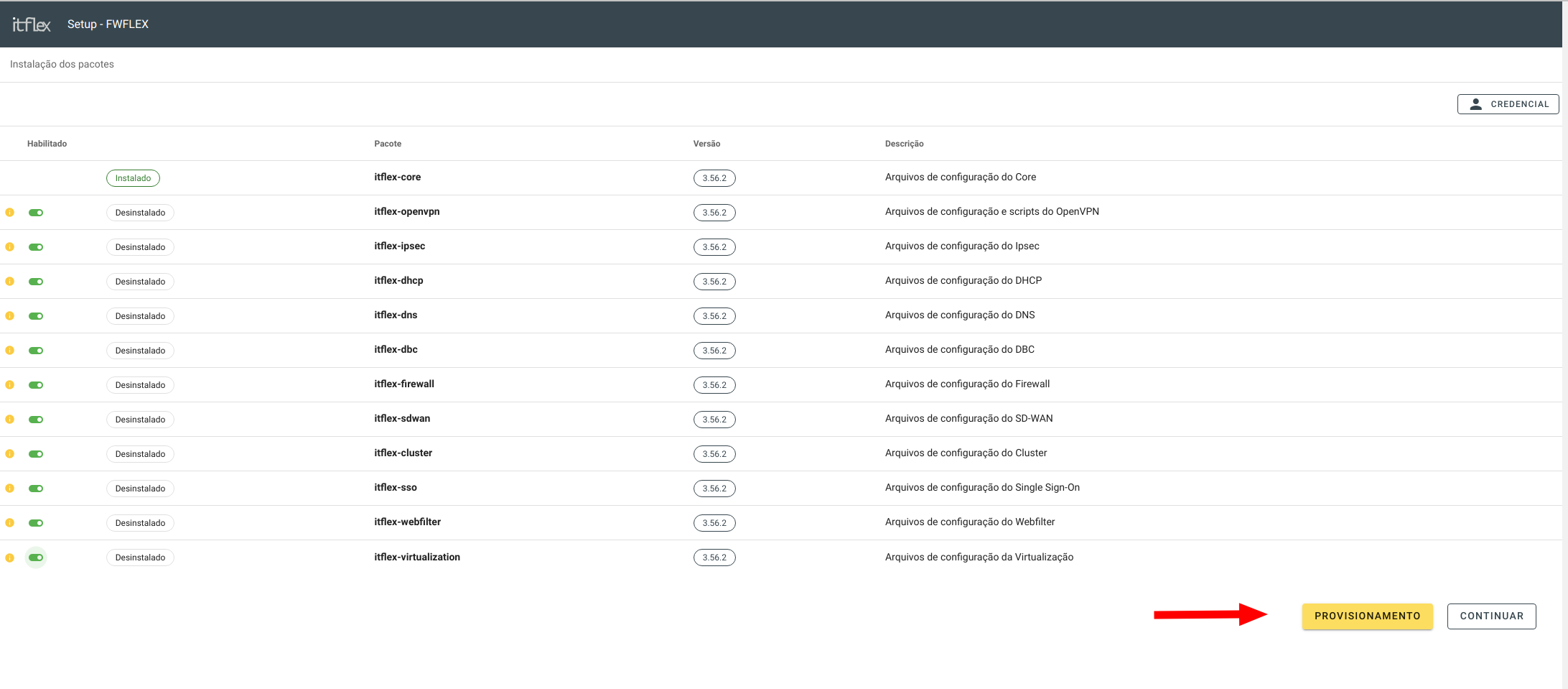Select the itflex-dhcp package name
This screenshot has width=1568, height=689.
click(x=398, y=280)
